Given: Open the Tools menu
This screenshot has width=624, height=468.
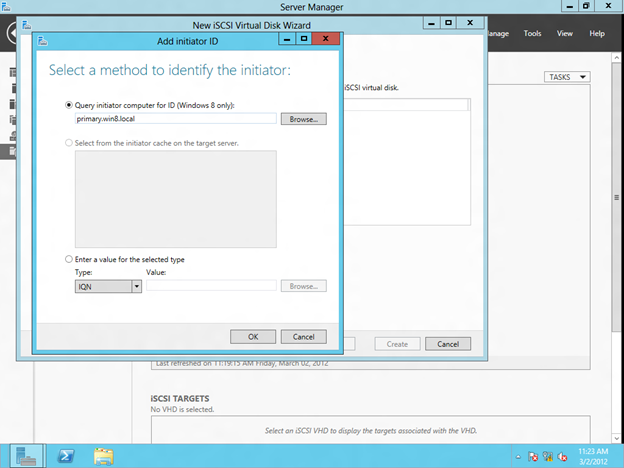Looking at the screenshot, I should [532, 33].
